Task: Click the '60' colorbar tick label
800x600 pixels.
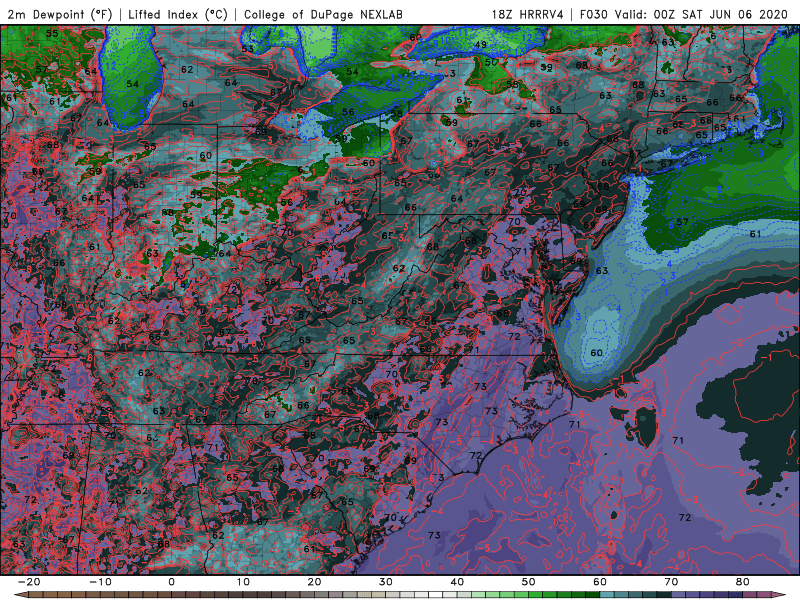Action: coord(600,582)
